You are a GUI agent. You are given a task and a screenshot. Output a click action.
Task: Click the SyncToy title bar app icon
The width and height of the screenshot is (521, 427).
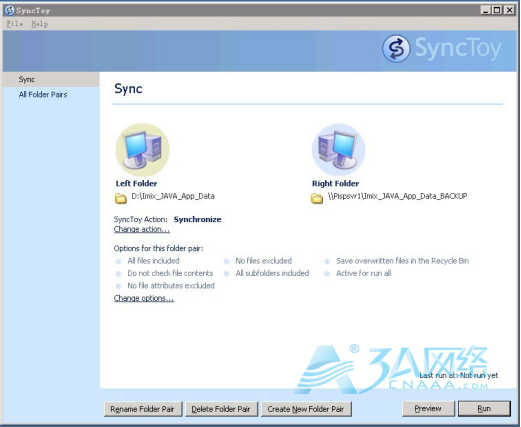point(9,10)
